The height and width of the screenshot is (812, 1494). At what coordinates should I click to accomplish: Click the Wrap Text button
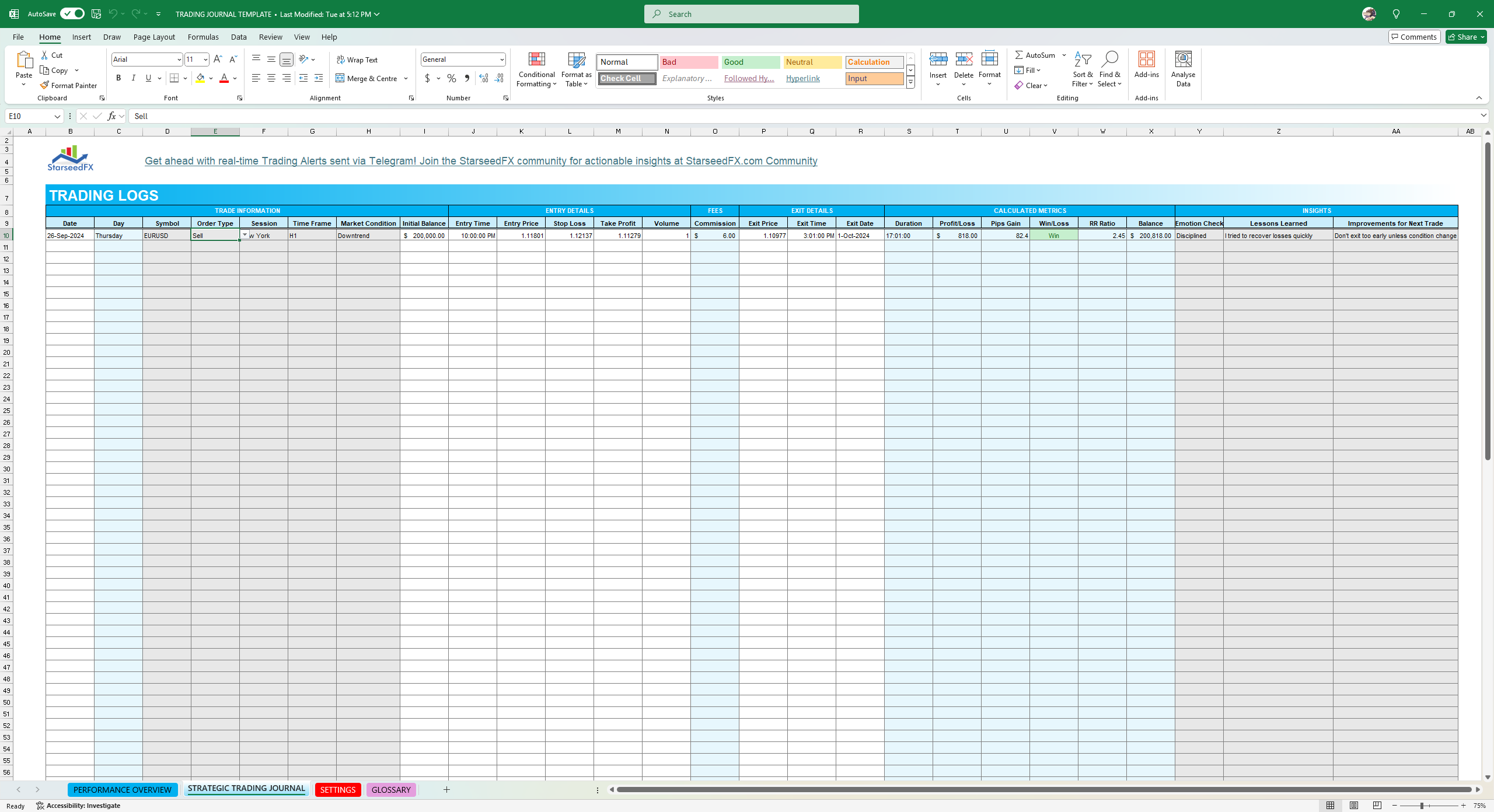357,60
